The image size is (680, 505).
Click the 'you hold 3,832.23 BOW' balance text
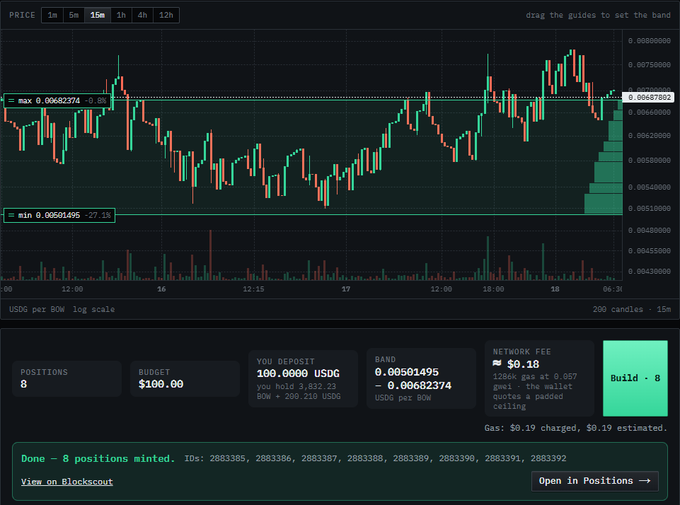pyautogui.click(x=297, y=391)
